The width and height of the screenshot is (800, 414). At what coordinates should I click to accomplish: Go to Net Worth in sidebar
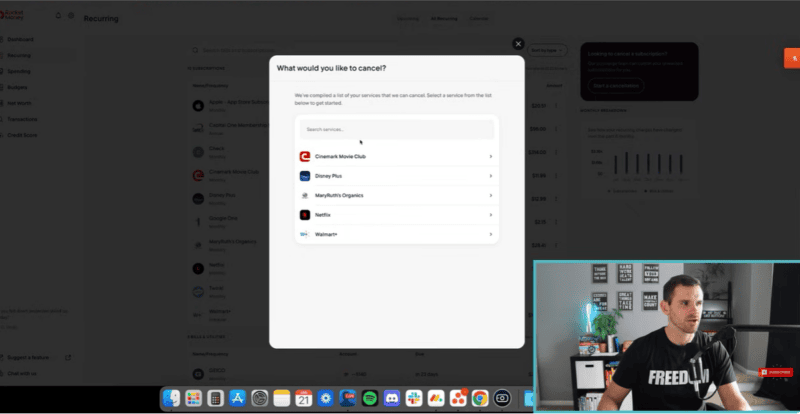(x=19, y=103)
